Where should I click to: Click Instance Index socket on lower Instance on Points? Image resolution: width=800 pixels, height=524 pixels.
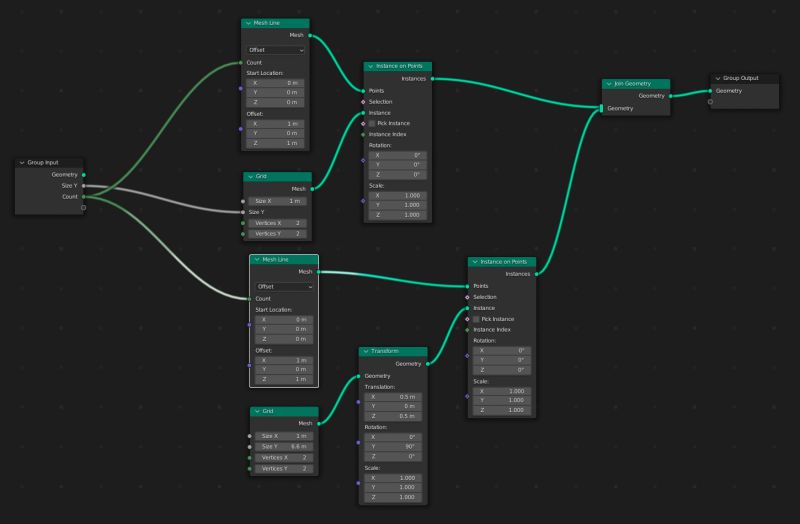point(467,330)
